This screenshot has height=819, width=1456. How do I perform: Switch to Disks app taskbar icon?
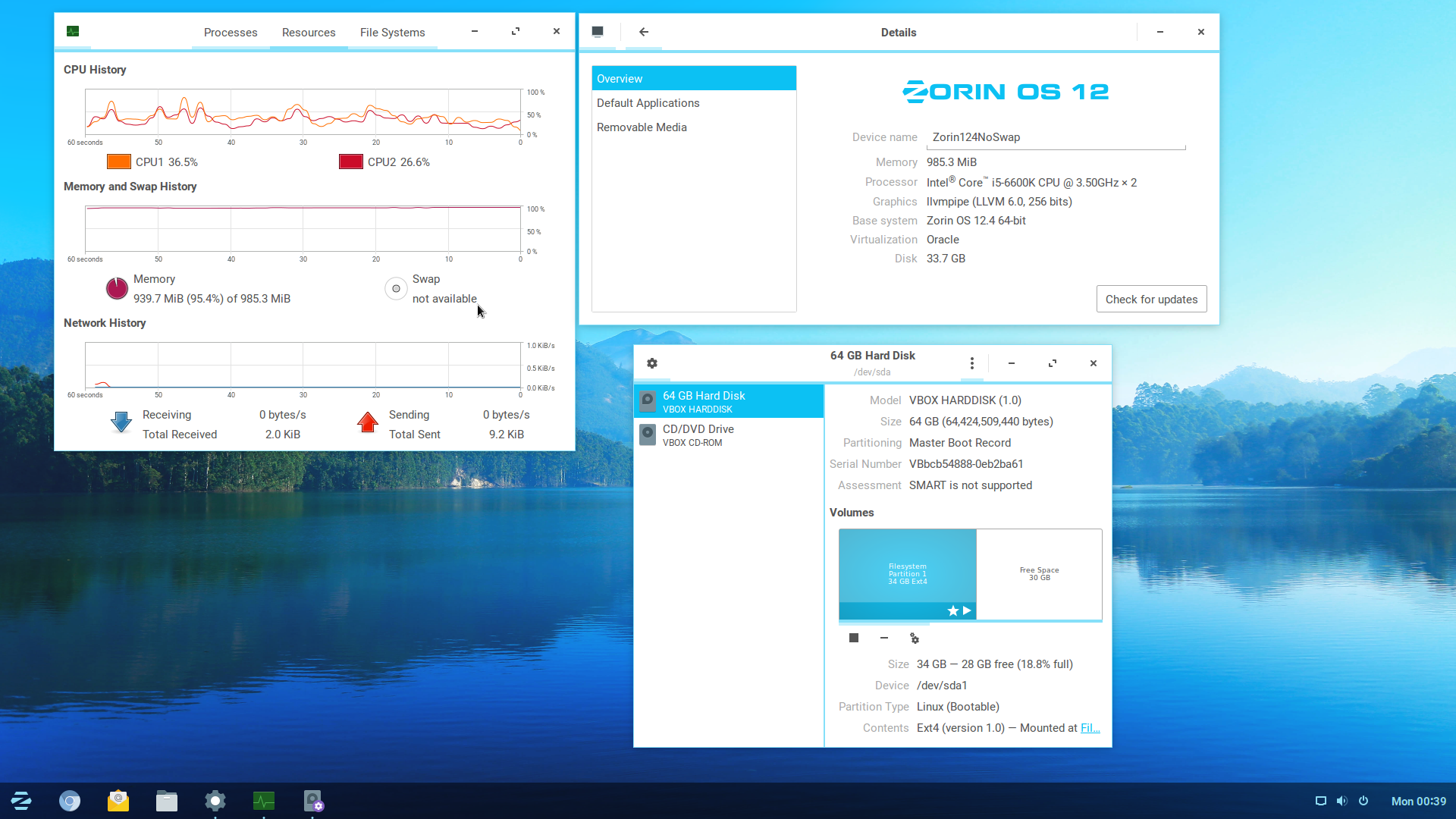pyautogui.click(x=313, y=801)
